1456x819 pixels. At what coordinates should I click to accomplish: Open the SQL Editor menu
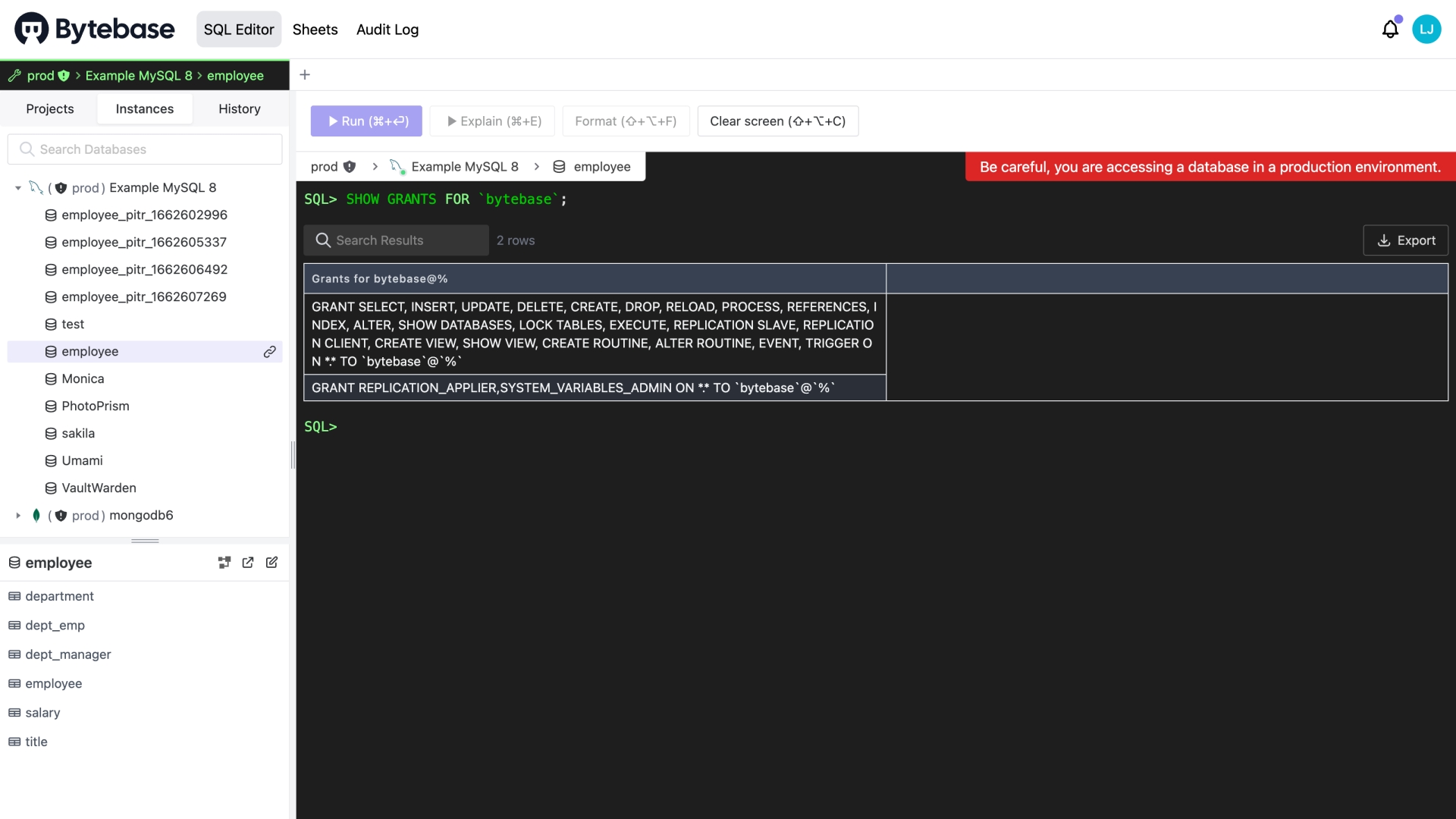(x=239, y=30)
